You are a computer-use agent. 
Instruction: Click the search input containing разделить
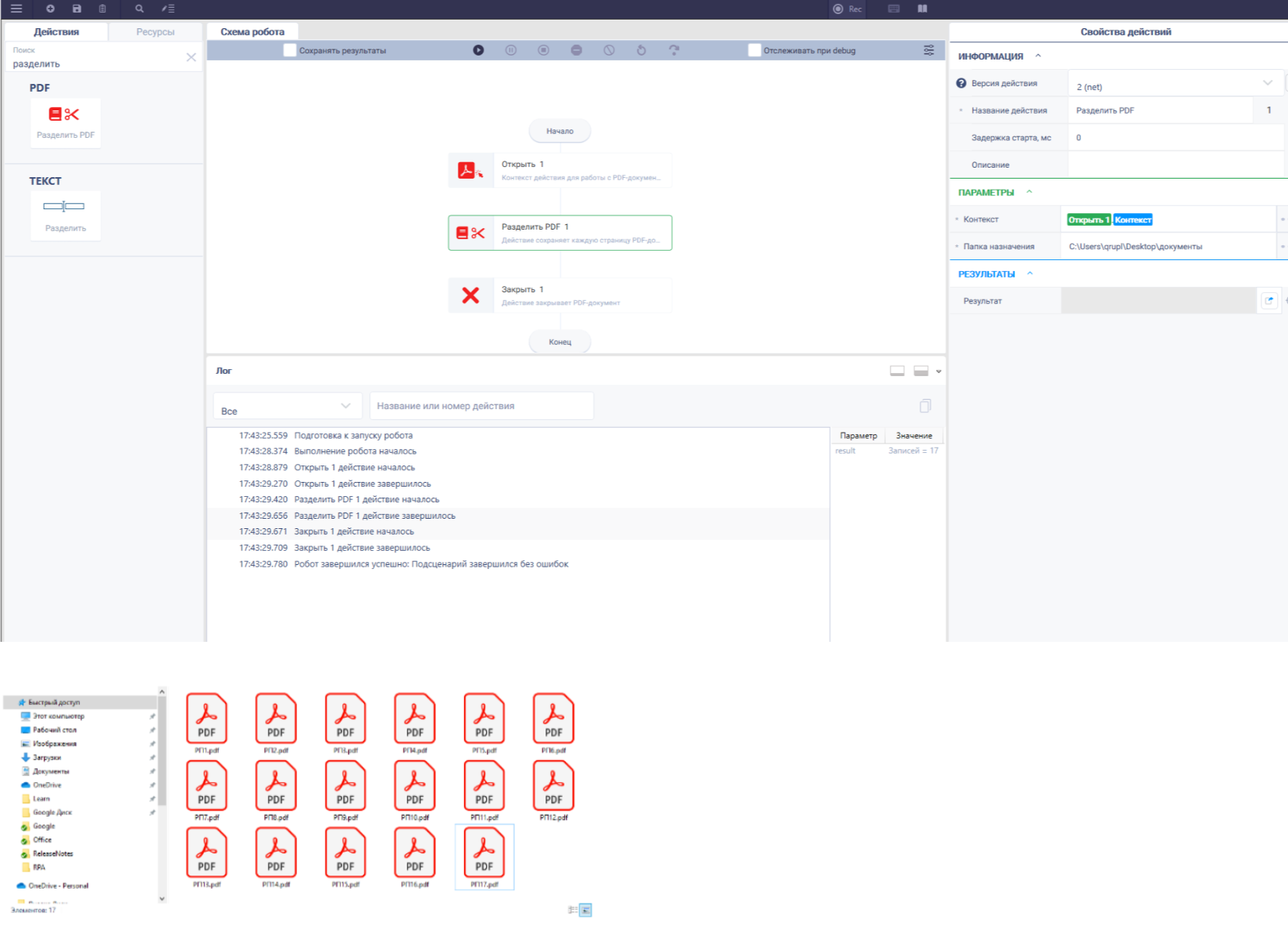click(94, 63)
